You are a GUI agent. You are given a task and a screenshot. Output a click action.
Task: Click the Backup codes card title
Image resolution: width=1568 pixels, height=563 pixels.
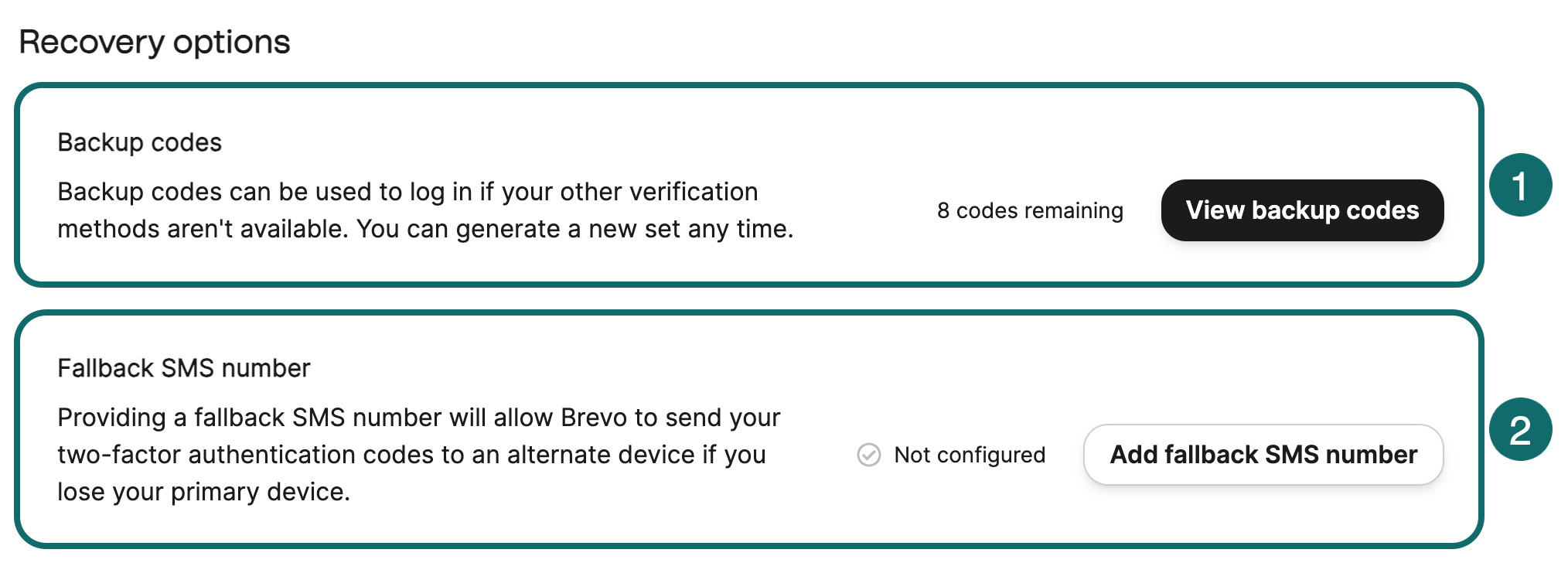tap(139, 142)
